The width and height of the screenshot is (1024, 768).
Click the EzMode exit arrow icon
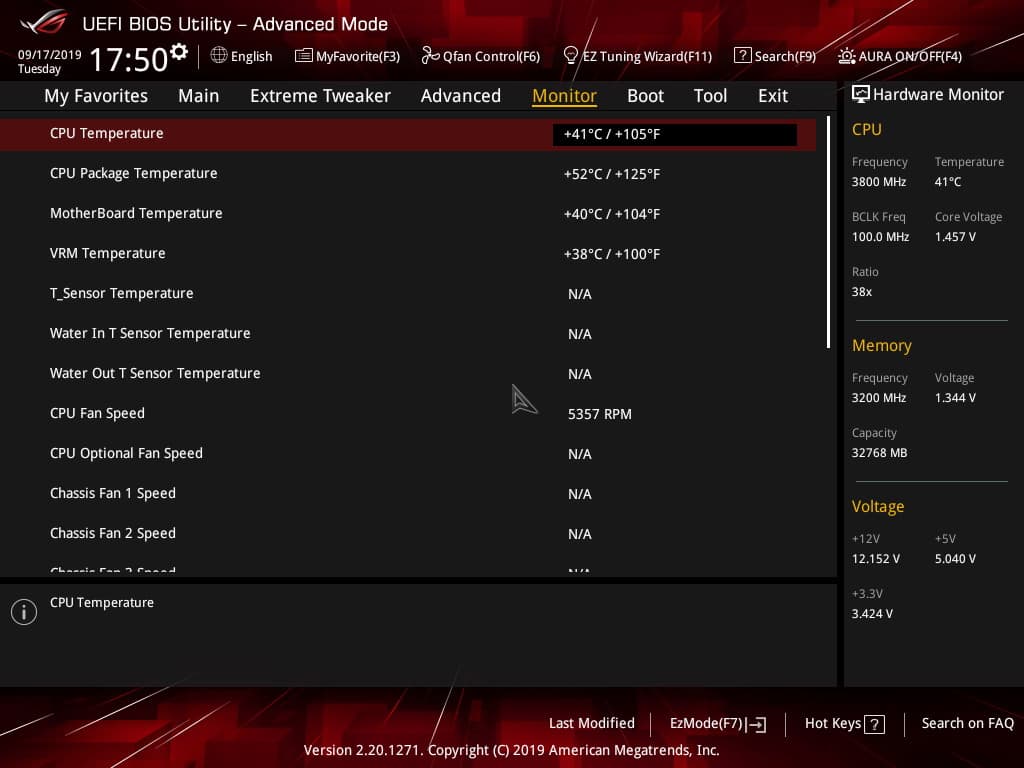(756, 724)
